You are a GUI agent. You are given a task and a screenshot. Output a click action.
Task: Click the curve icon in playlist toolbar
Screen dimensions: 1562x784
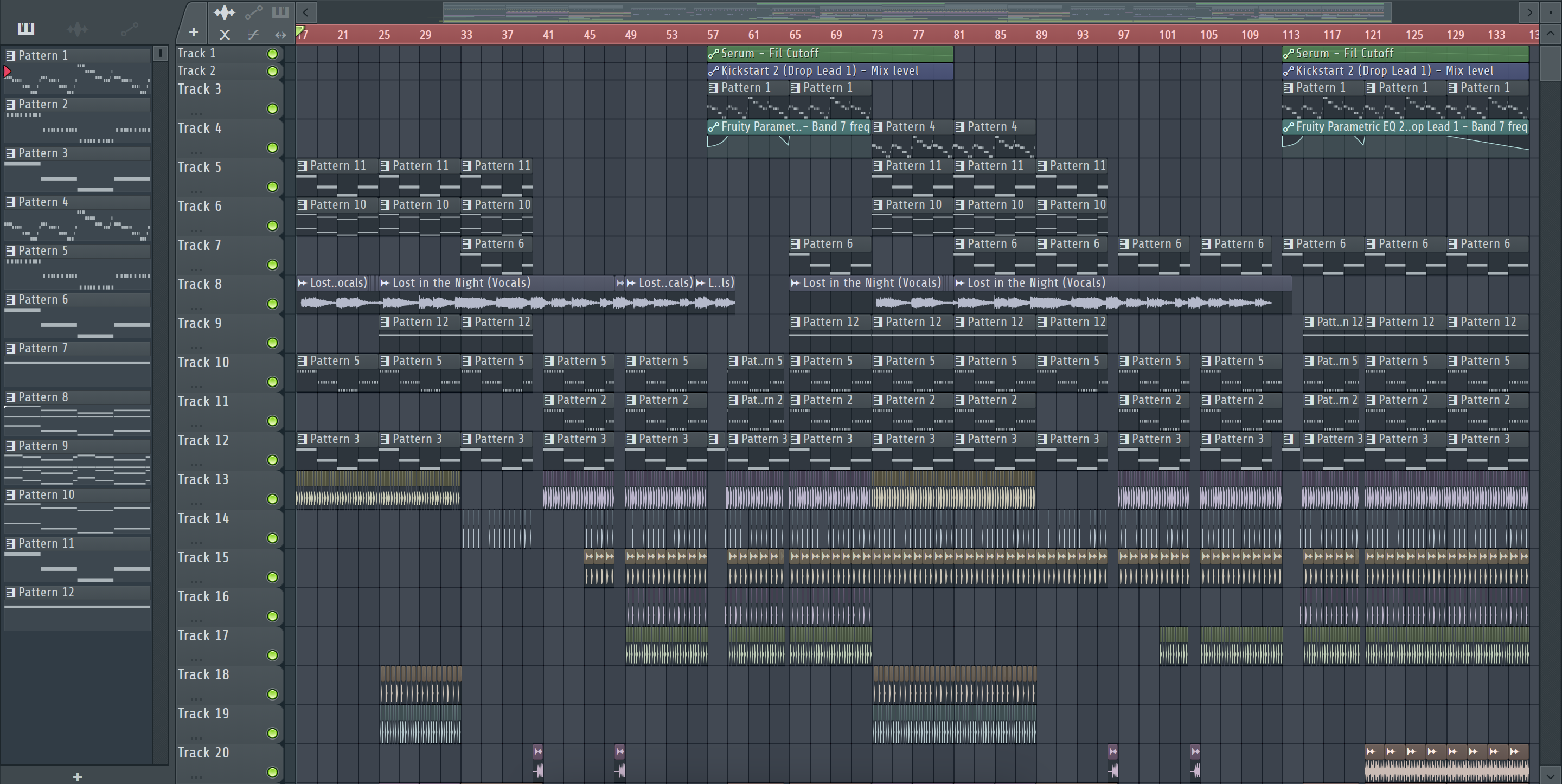click(253, 35)
